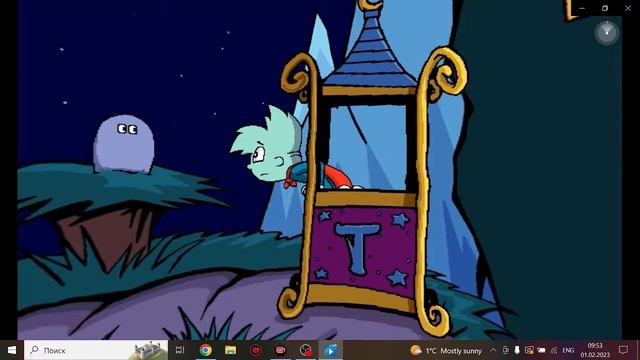Open the notification action center
This screenshot has width=640, height=360.
click(623, 350)
